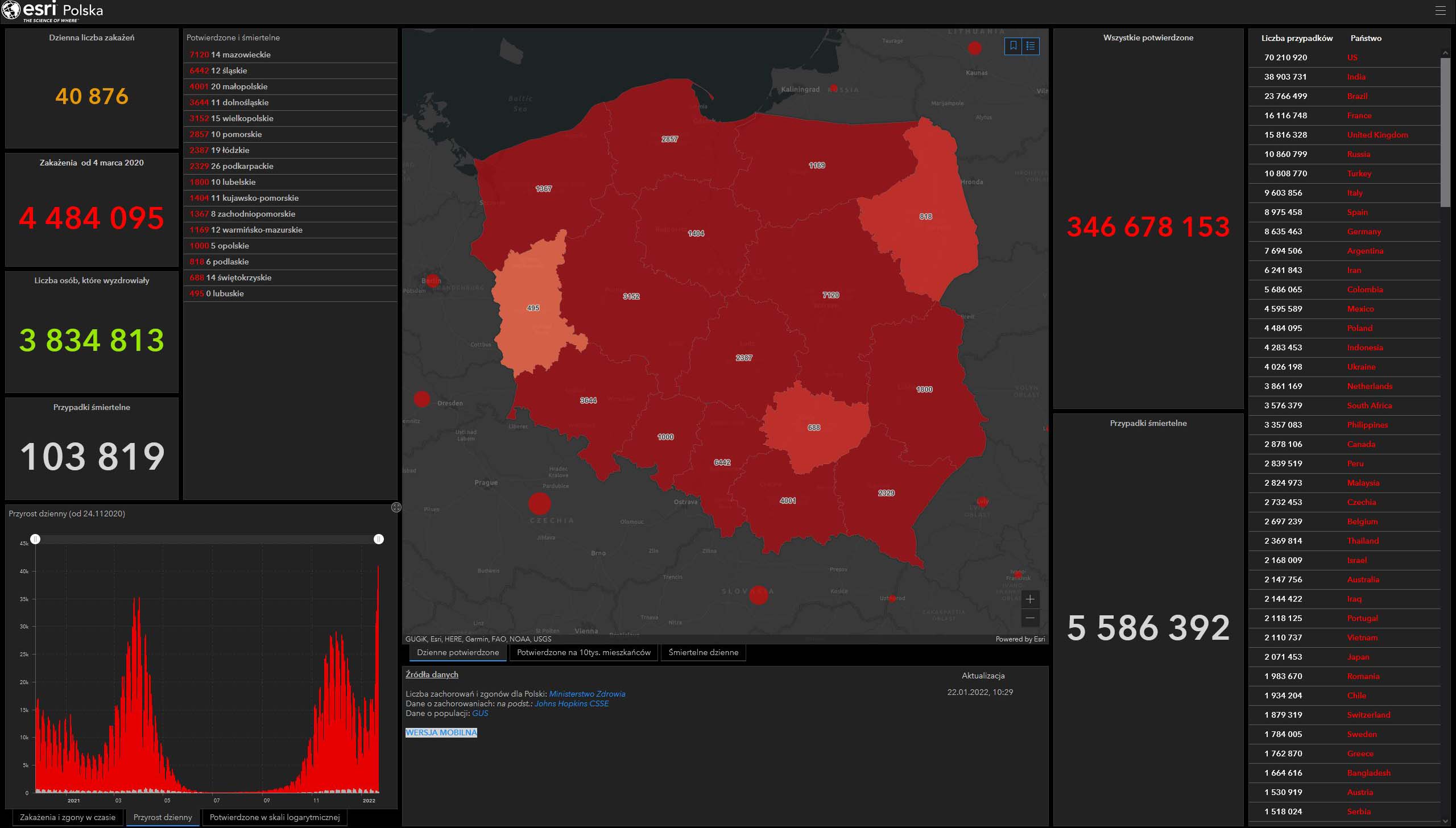
Task: Click right handle of chart range slider
Action: tap(379, 539)
